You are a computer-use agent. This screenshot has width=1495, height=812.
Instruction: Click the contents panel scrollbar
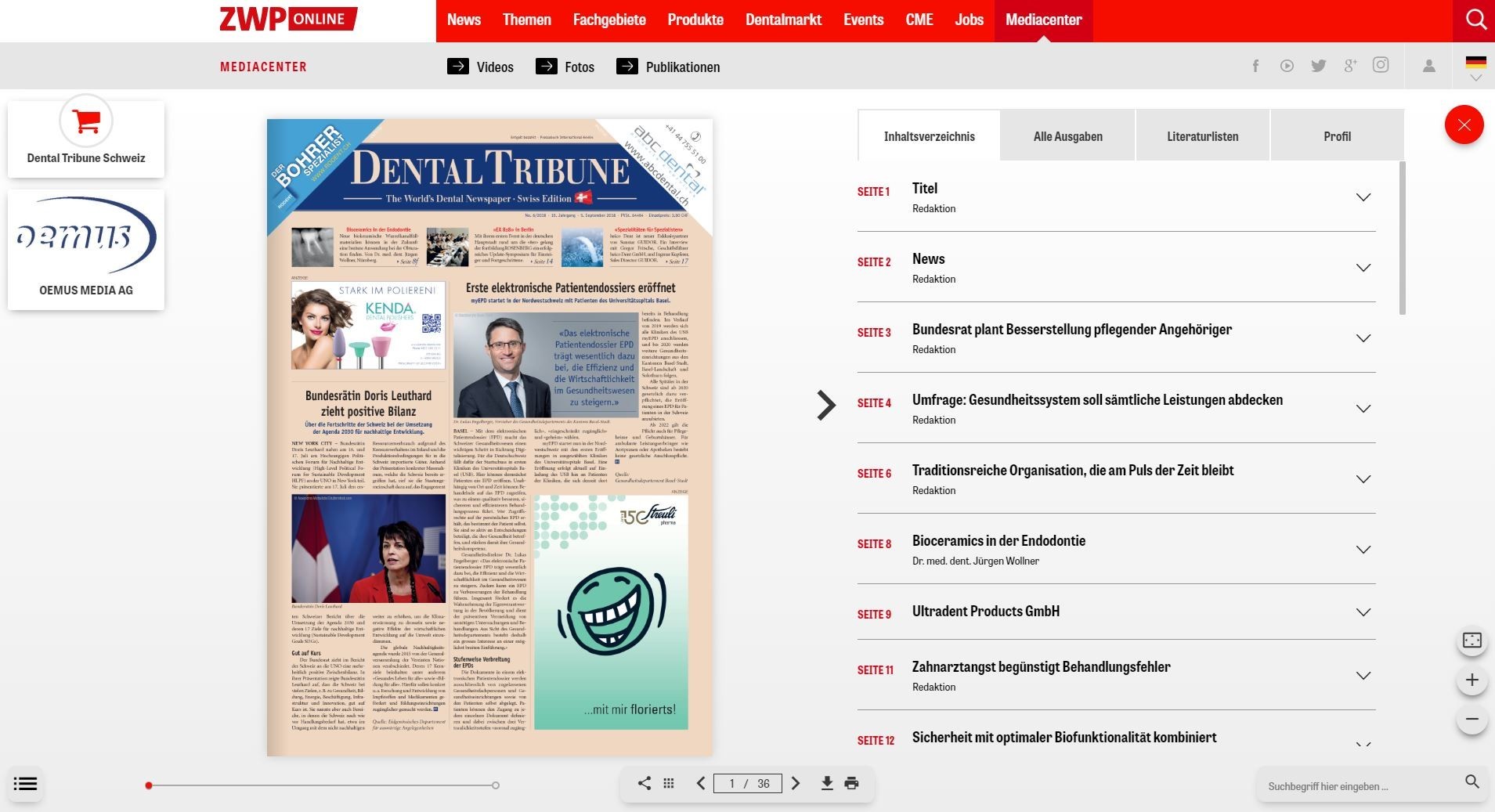[1402, 238]
